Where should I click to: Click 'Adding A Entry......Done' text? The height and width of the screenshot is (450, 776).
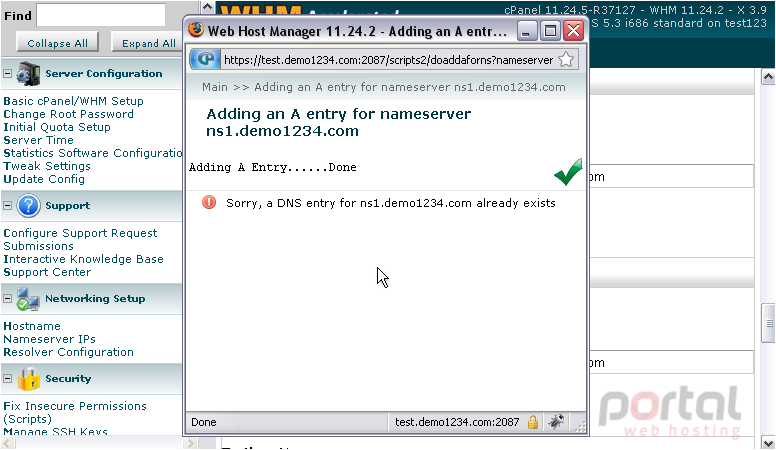273,167
